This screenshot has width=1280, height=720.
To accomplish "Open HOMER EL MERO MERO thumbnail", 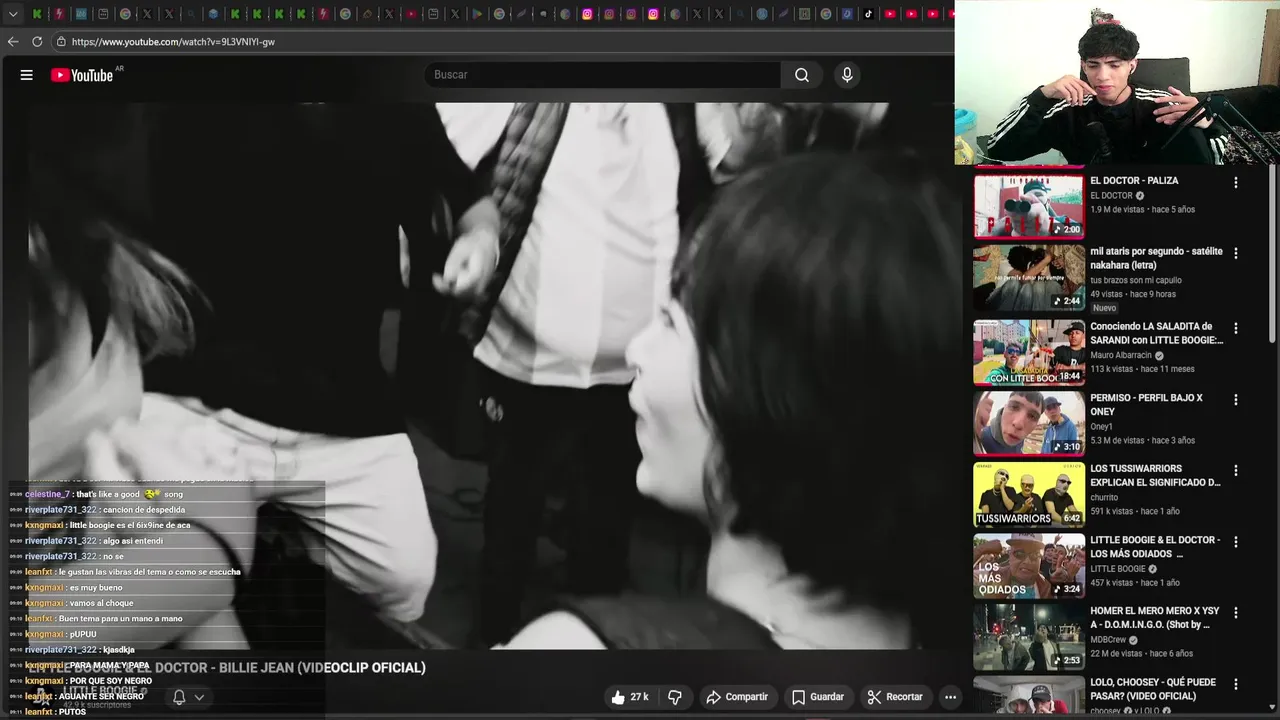I will 1029,637.
